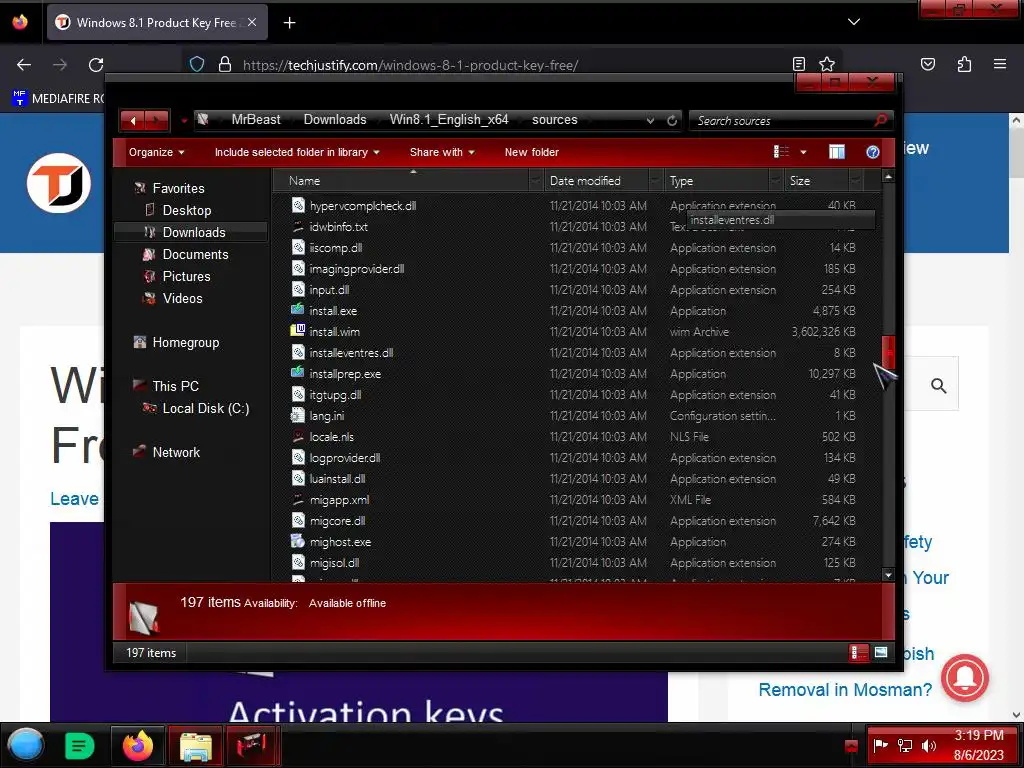The image size is (1024, 768).
Task: Go back in the Explorer window
Action: pyautogui.click(x=133, y=120)
